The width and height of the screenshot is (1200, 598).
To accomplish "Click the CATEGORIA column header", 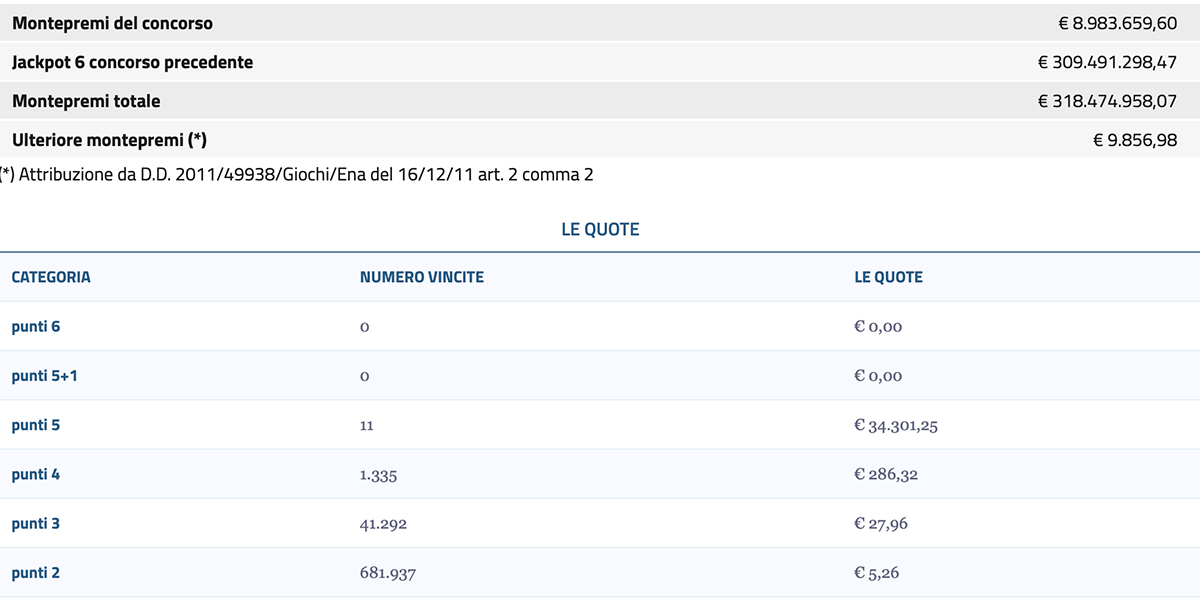I will tap(51, 277).
